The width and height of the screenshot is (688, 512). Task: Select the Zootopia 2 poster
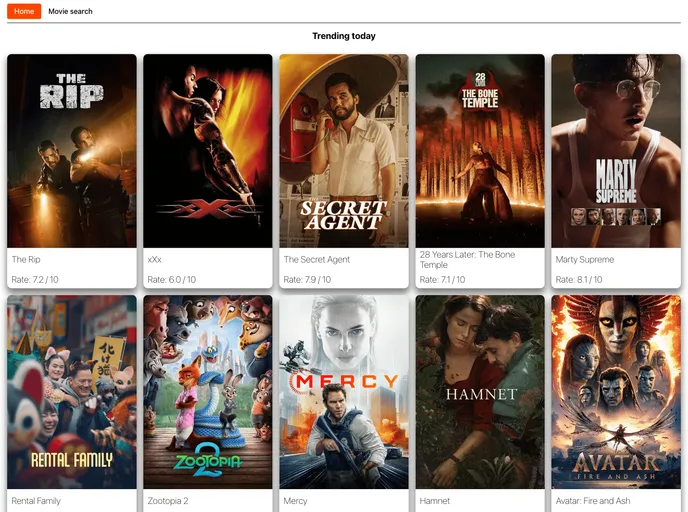point(208,392)
